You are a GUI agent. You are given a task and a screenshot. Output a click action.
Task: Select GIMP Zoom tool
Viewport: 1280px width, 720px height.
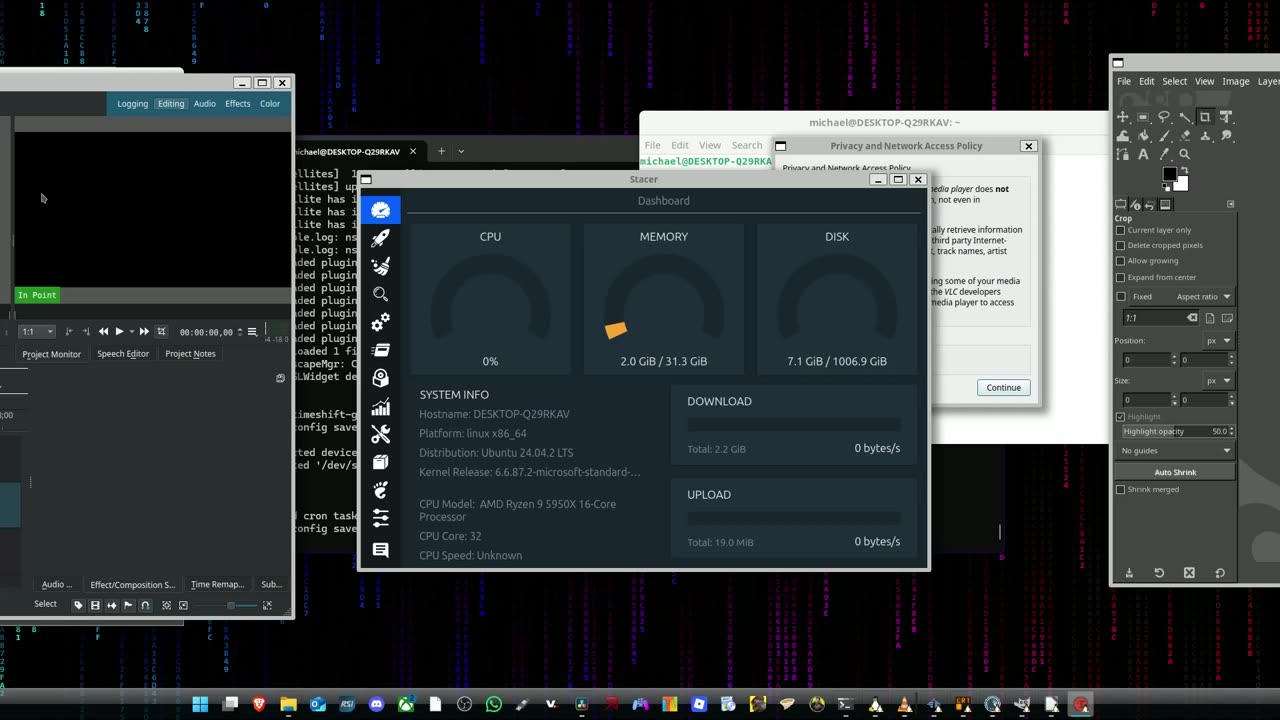(1185, 154)
